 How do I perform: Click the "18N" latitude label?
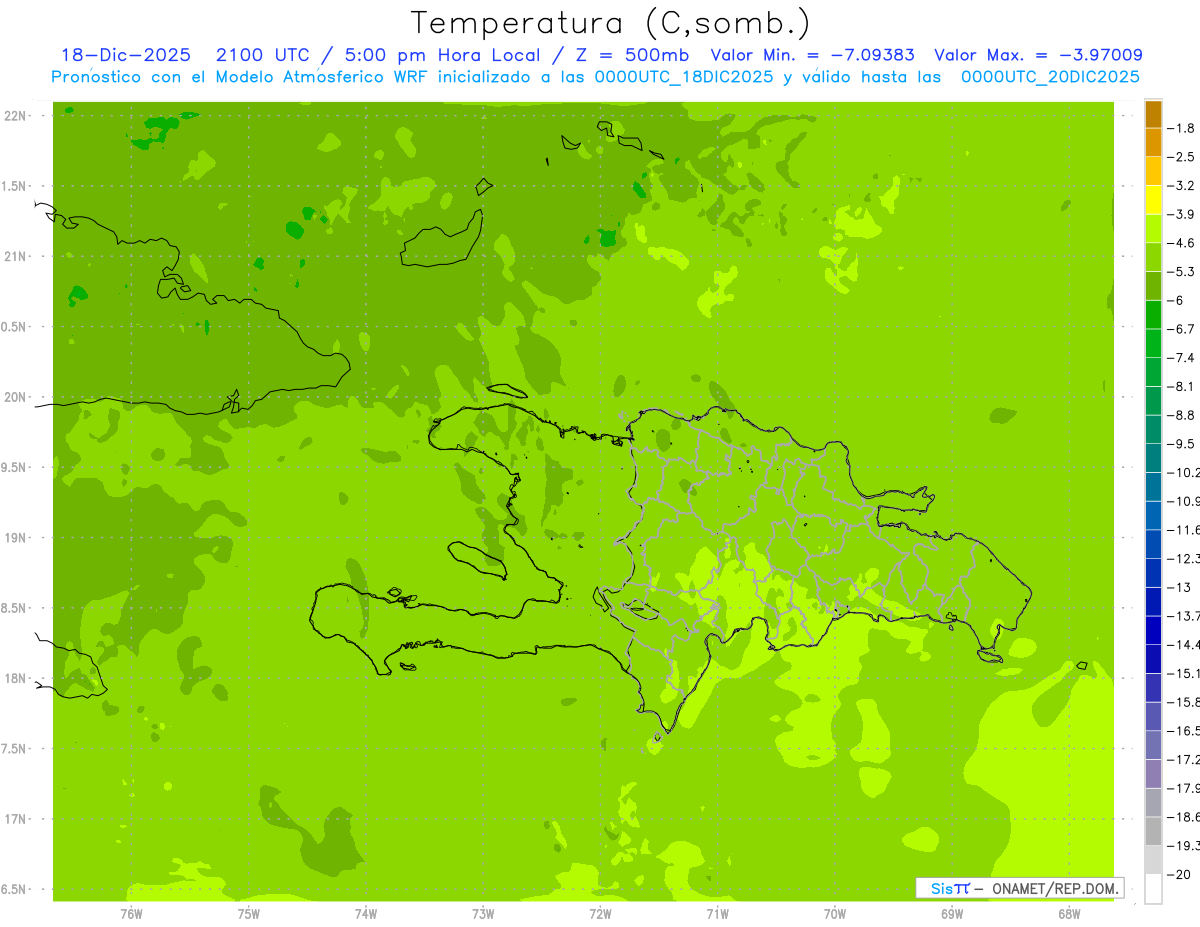[16, 678]
